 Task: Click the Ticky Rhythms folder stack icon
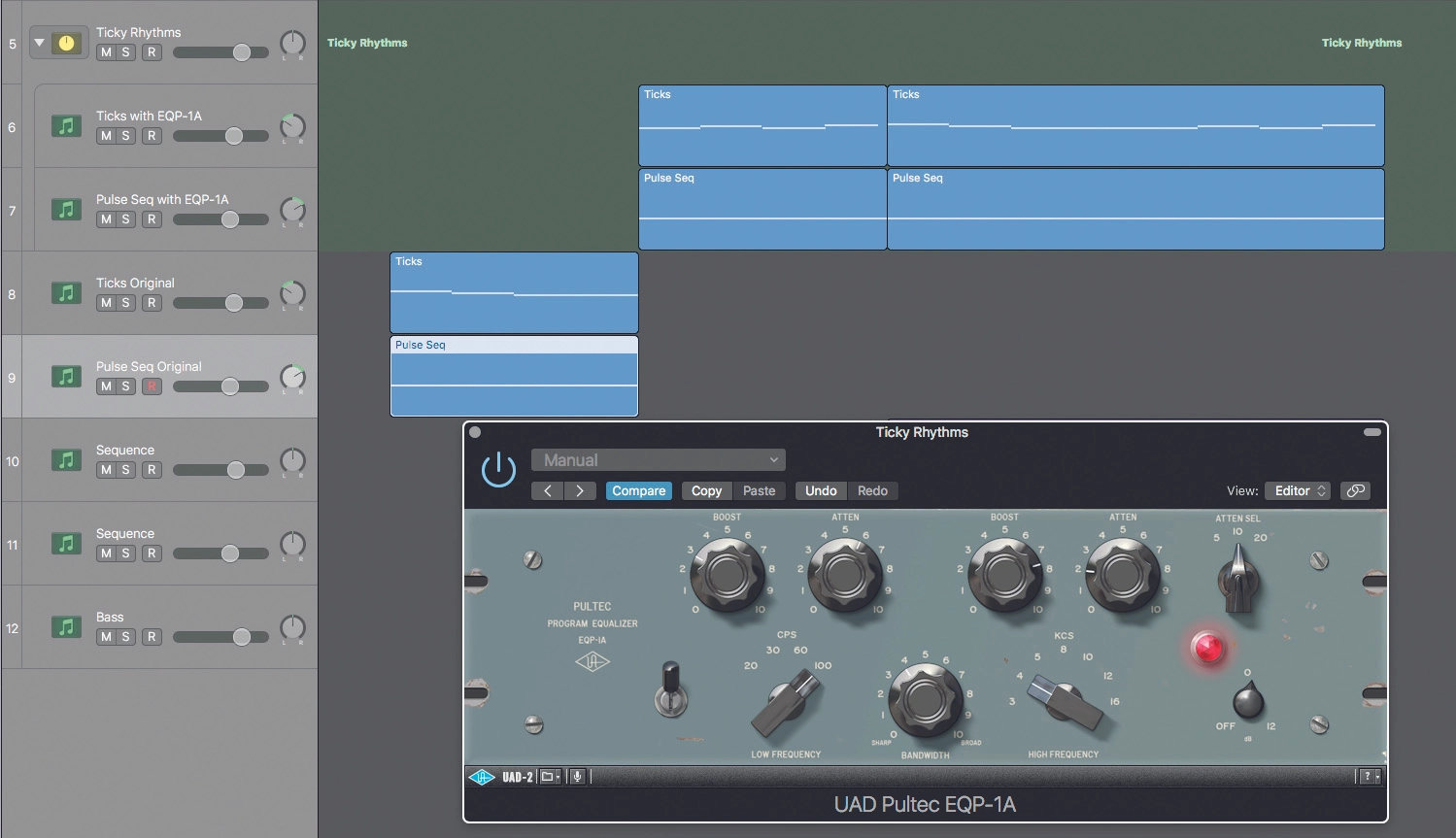tap(66, 43)
